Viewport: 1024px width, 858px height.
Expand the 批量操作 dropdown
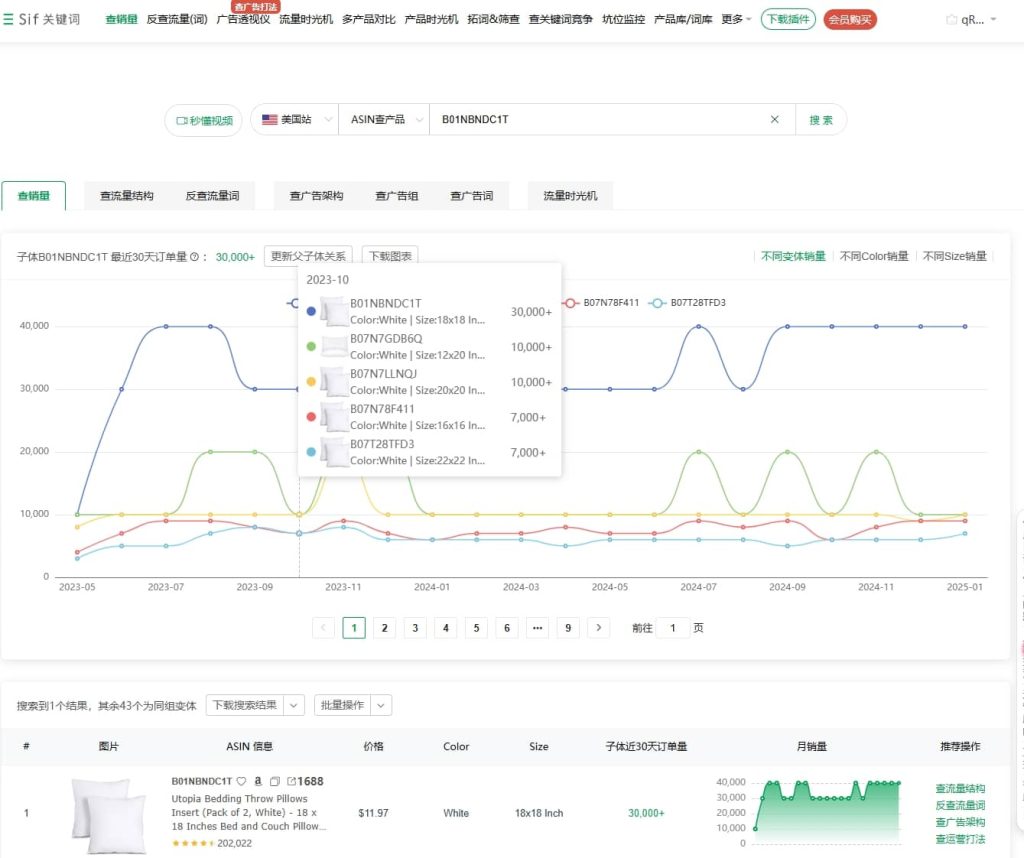(x=352, y=705)
